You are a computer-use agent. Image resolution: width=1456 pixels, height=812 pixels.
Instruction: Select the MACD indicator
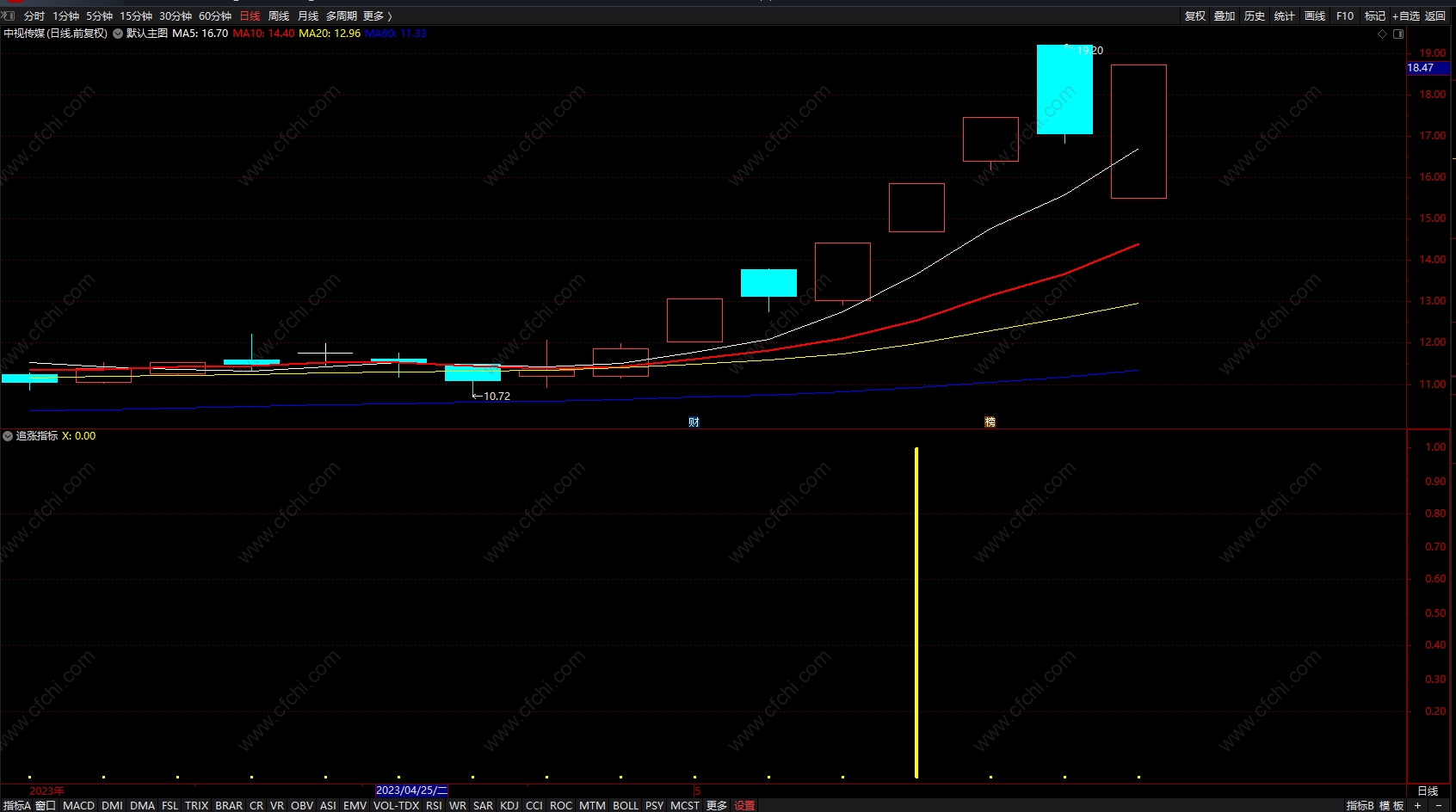[79, 805]
